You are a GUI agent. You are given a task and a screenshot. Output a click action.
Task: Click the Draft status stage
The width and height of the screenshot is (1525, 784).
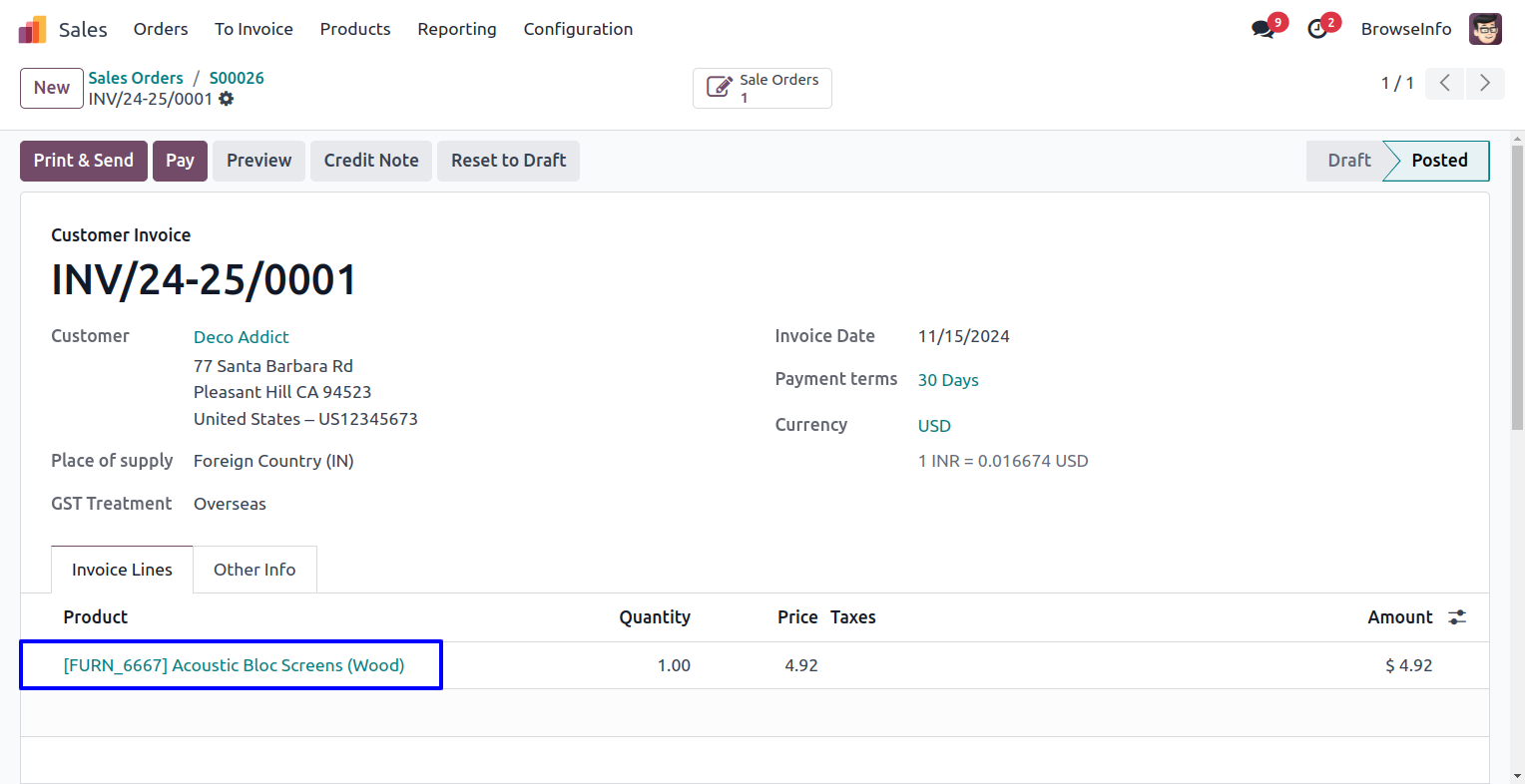(x=1348, y=161)
